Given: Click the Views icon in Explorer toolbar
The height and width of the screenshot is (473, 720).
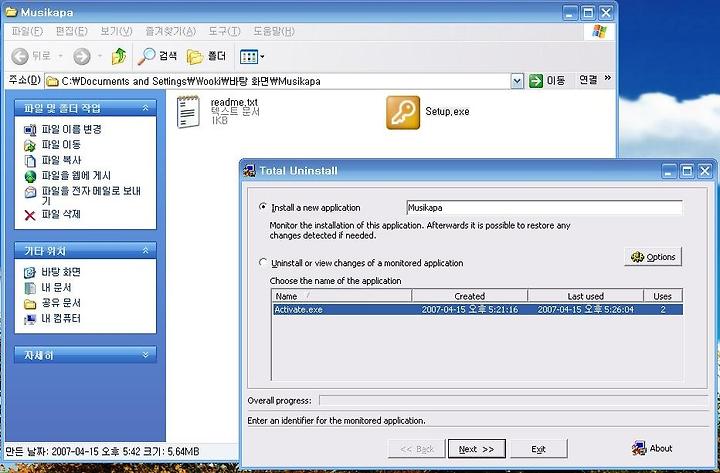Looking at the screenshot, I should click(249, 57).
